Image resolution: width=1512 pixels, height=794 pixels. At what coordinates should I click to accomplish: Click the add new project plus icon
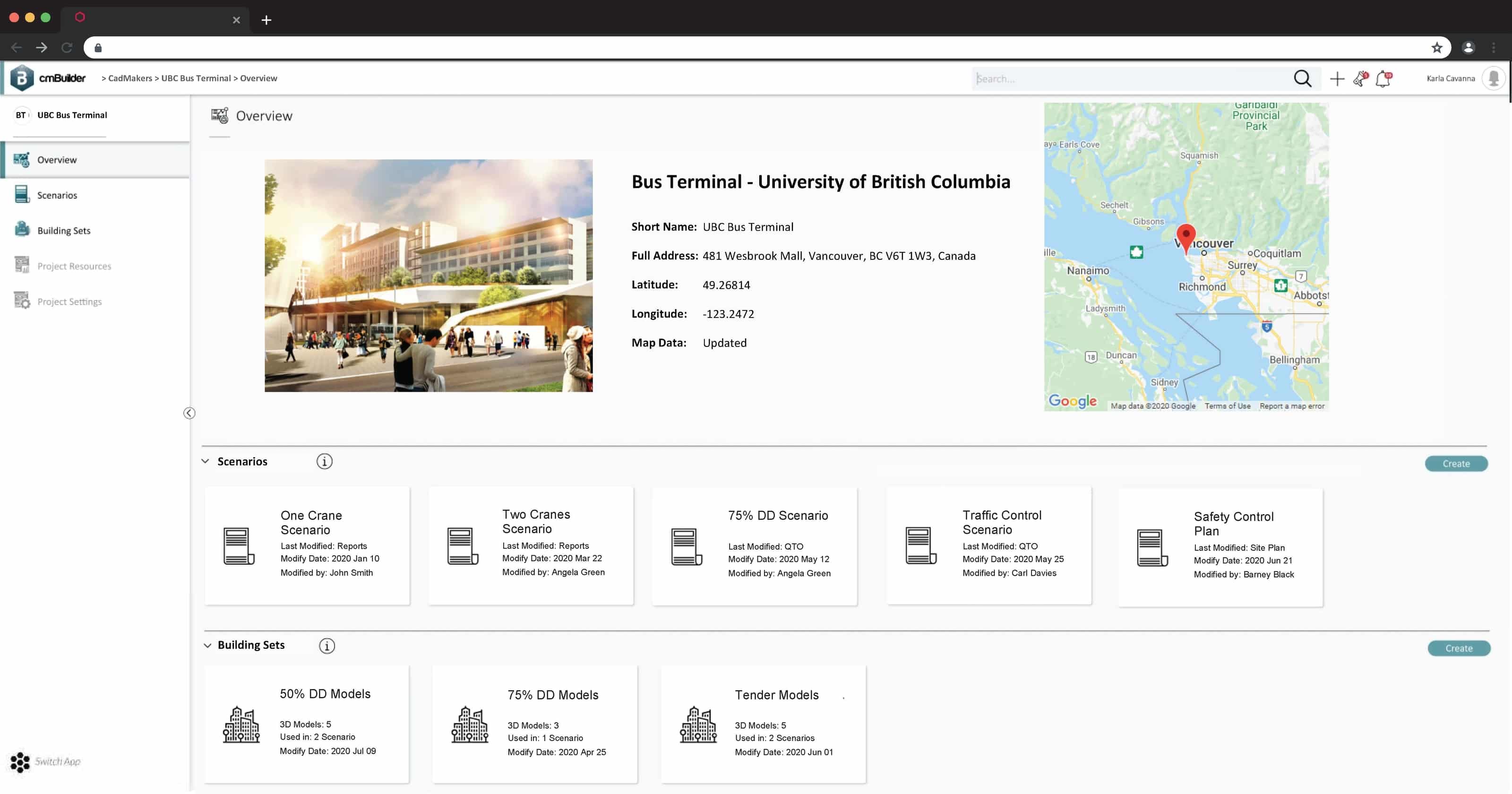click(1337, 78)
